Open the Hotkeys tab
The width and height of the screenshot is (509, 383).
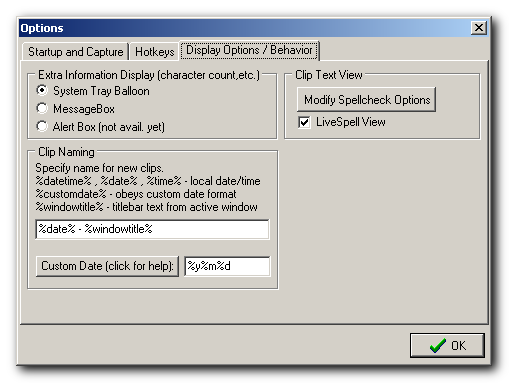(x=154, y=52)
